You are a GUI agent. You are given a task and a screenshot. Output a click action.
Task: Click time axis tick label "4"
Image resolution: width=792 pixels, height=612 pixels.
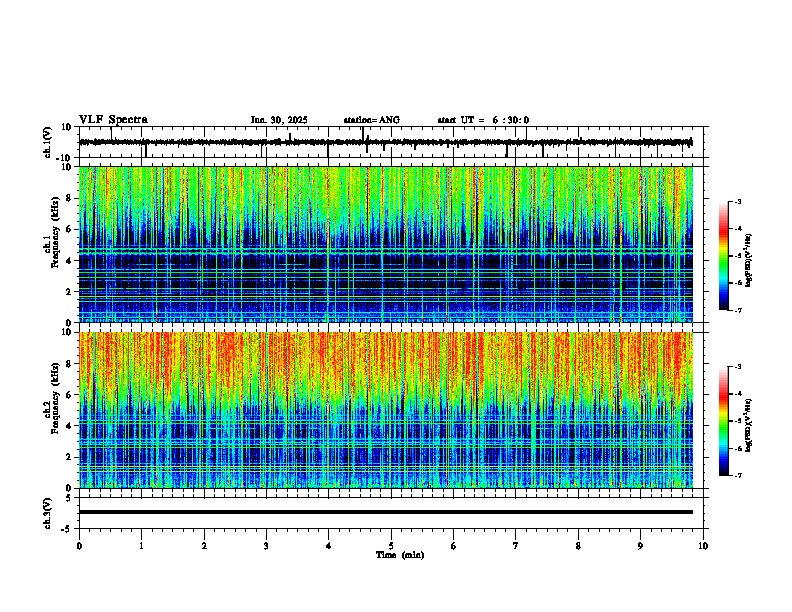(x=329, y=546)
